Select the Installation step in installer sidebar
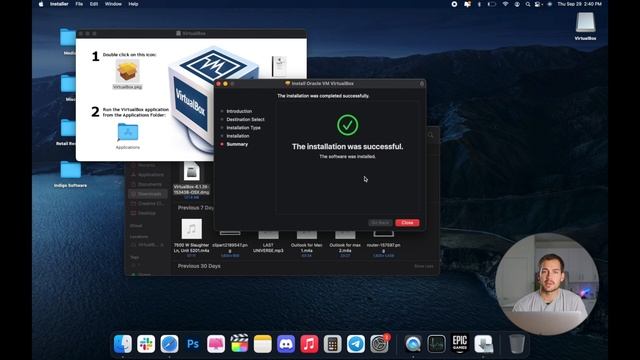Viewport: 640px width, 360px height. pos(238,136)
